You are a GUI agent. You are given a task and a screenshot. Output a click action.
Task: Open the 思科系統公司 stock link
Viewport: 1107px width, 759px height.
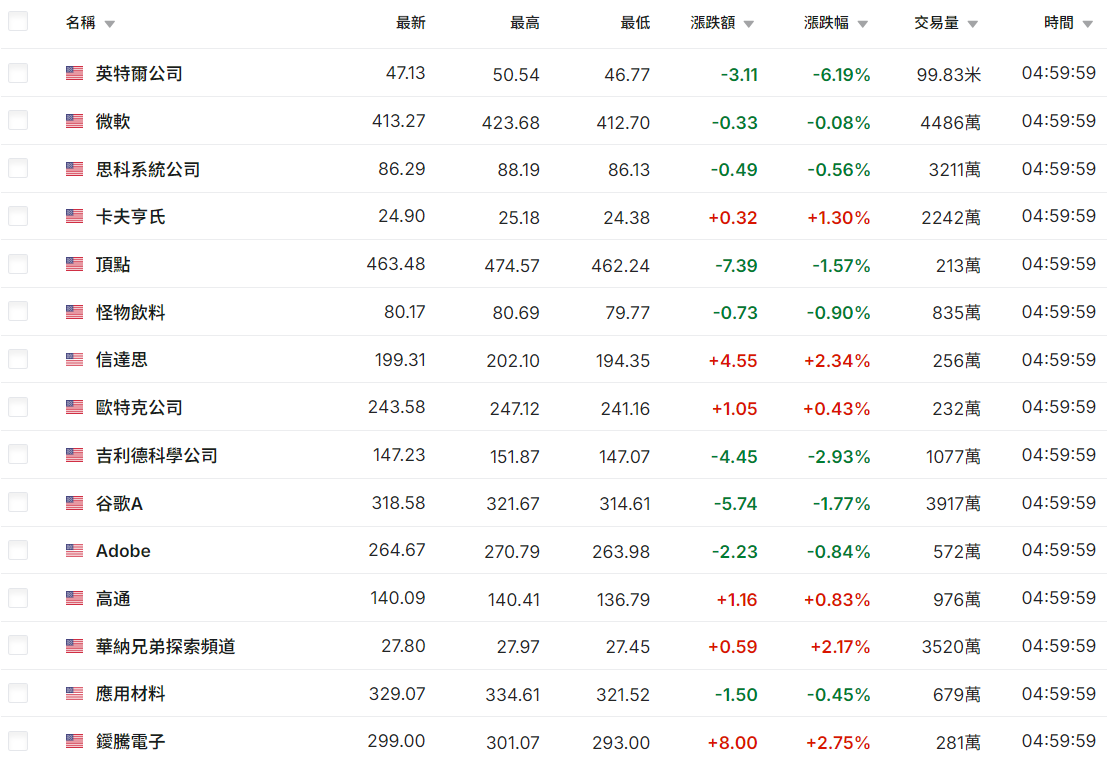pos(148,169)
